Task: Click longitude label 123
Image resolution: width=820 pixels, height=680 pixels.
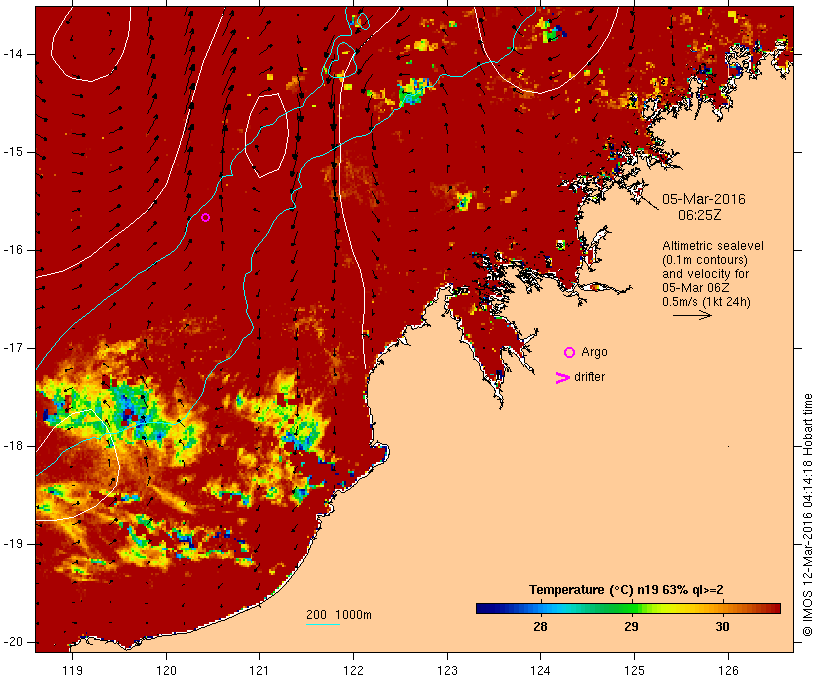Action: (447, 670)
